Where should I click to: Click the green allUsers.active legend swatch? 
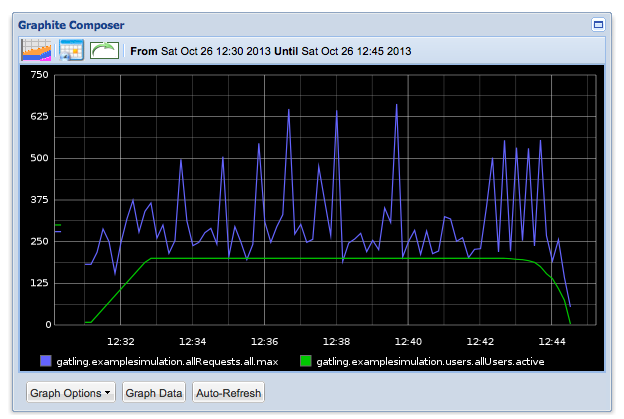click(x=306, y=361)
